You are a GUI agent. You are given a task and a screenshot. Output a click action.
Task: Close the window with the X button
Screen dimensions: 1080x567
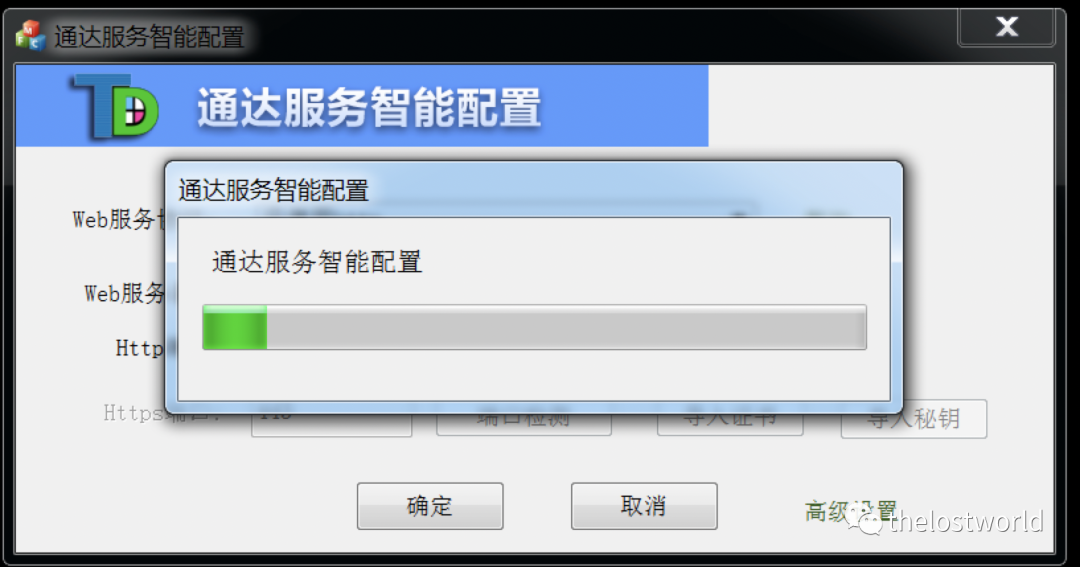[1006, 27]
